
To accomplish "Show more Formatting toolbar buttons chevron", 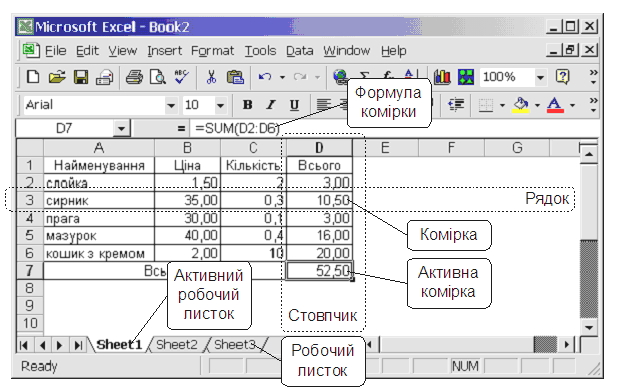I will (x=593, y=105).
